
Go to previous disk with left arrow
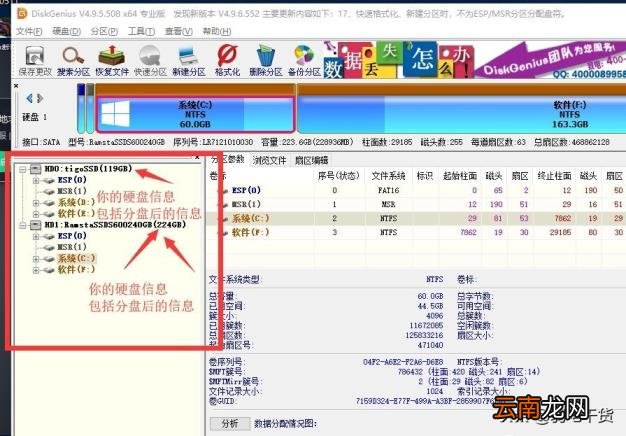pyautogui.click(x=29, y=98)
